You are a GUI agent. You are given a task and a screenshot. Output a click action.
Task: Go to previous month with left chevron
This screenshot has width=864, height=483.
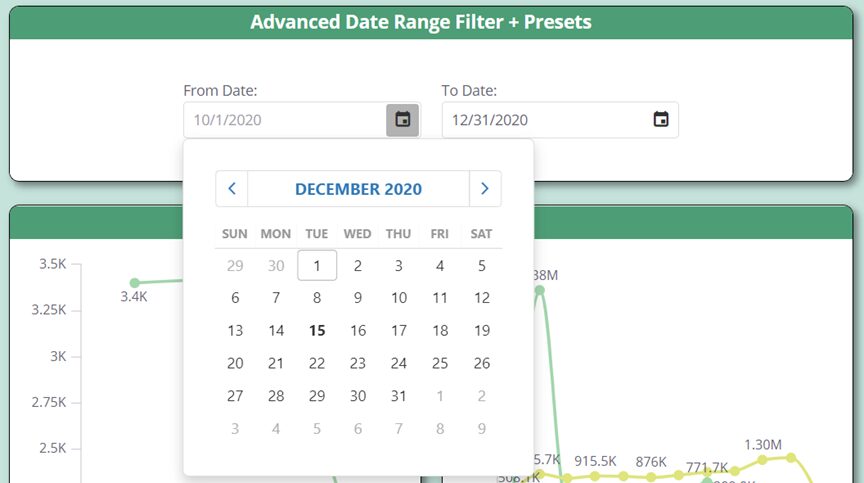[x=232, y=189]
